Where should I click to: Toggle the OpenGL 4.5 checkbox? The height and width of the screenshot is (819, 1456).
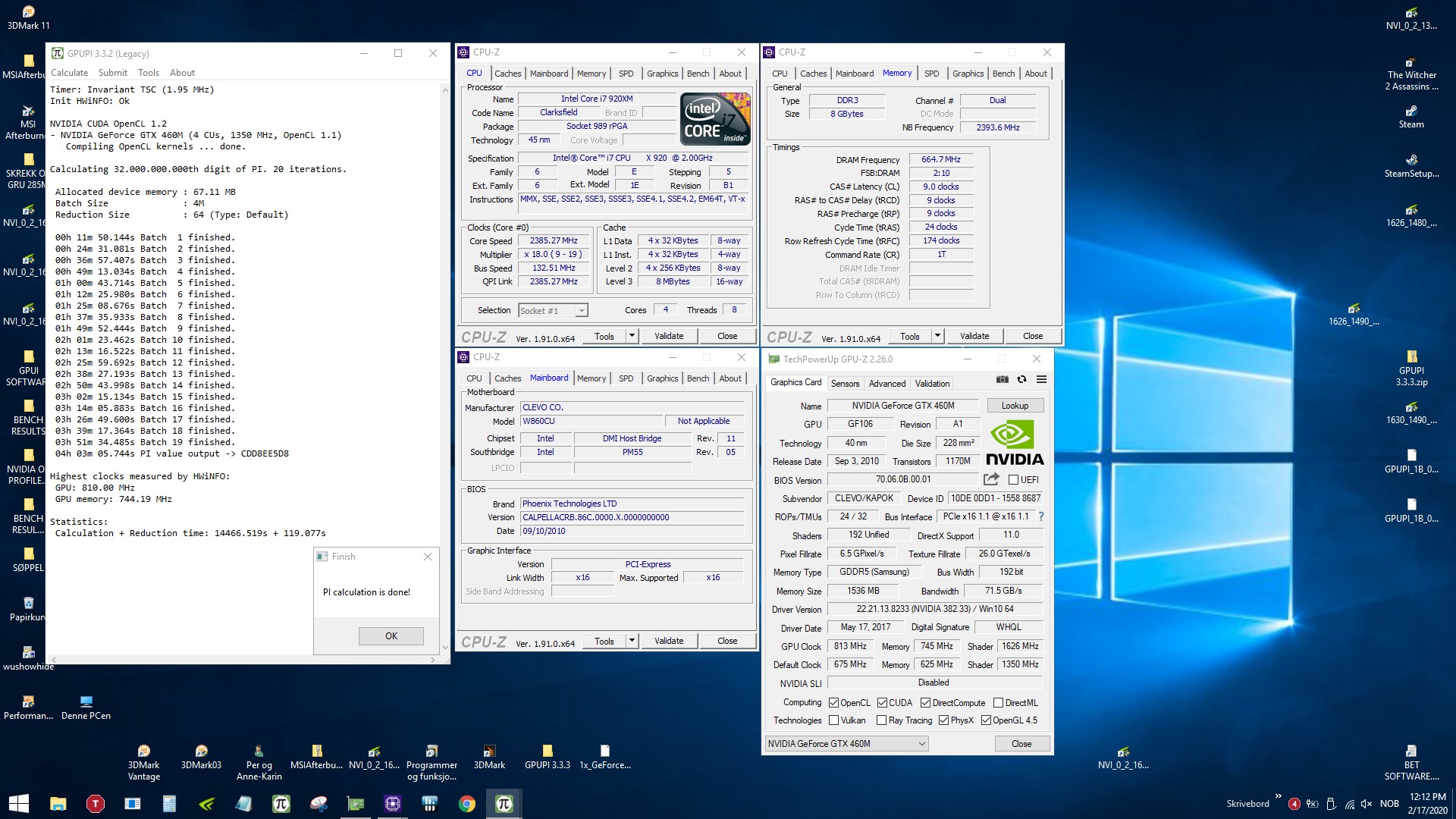(x=986, y=720)
